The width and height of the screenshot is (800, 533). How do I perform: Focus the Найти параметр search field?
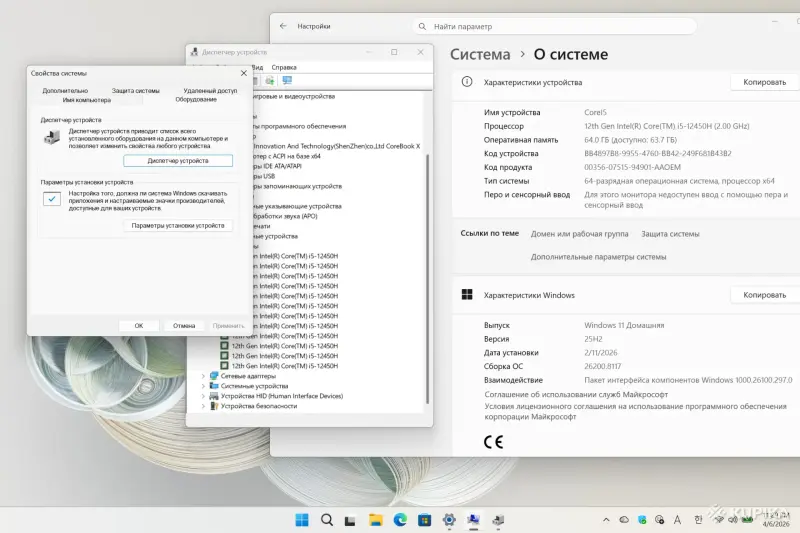tap(554, 27)
